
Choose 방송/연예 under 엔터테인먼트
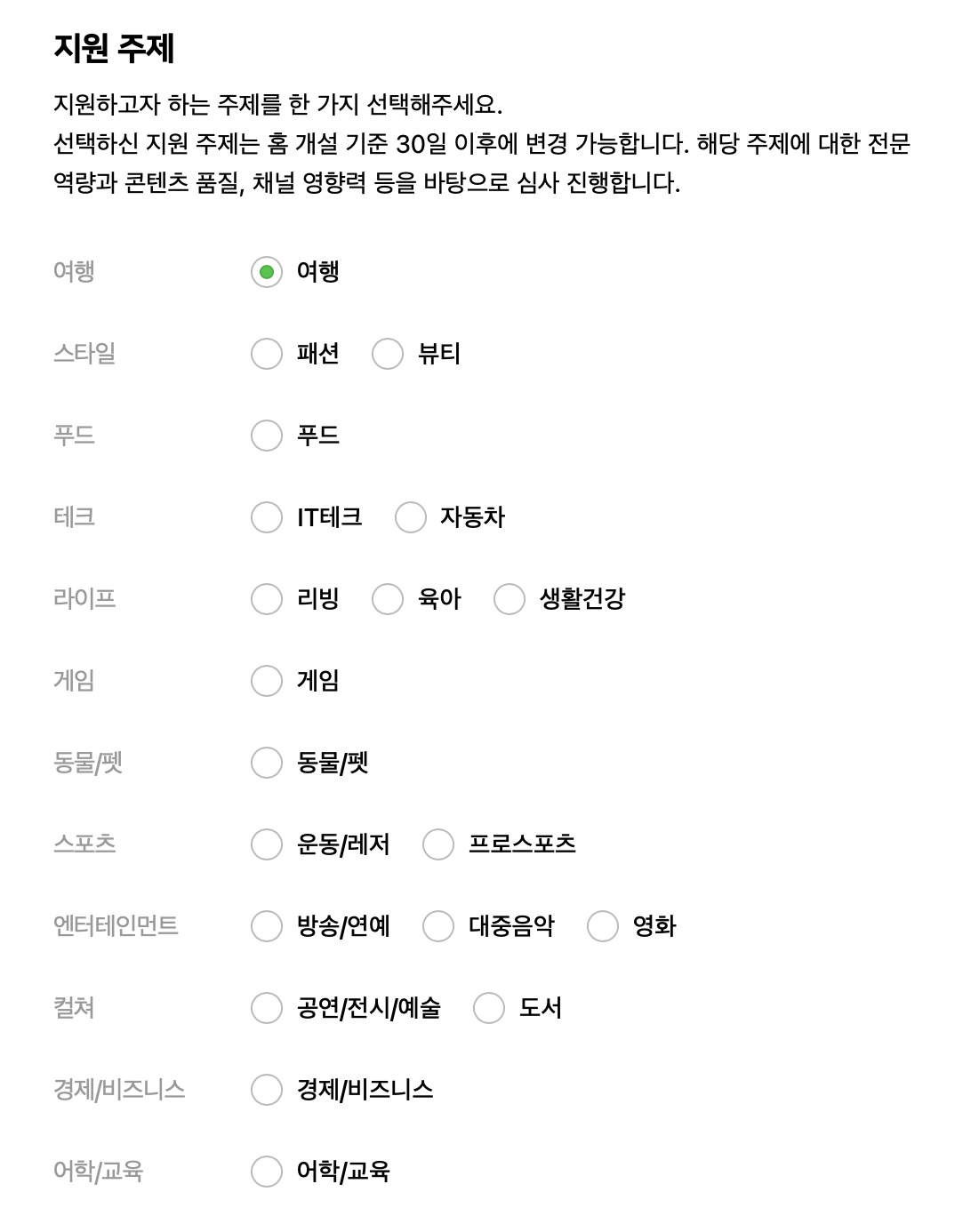(266, 927)
